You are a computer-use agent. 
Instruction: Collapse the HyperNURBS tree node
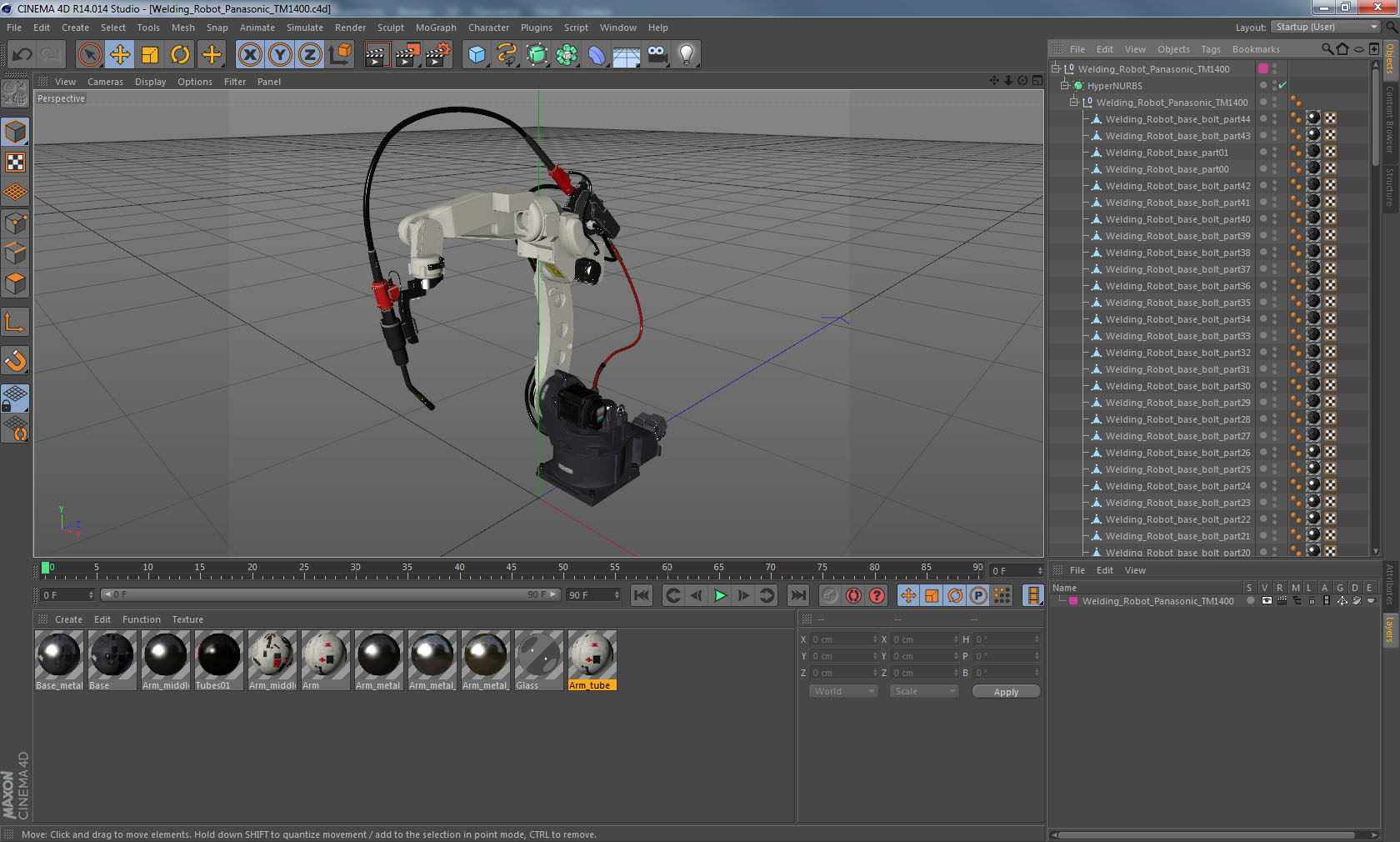pos(1064,86)
